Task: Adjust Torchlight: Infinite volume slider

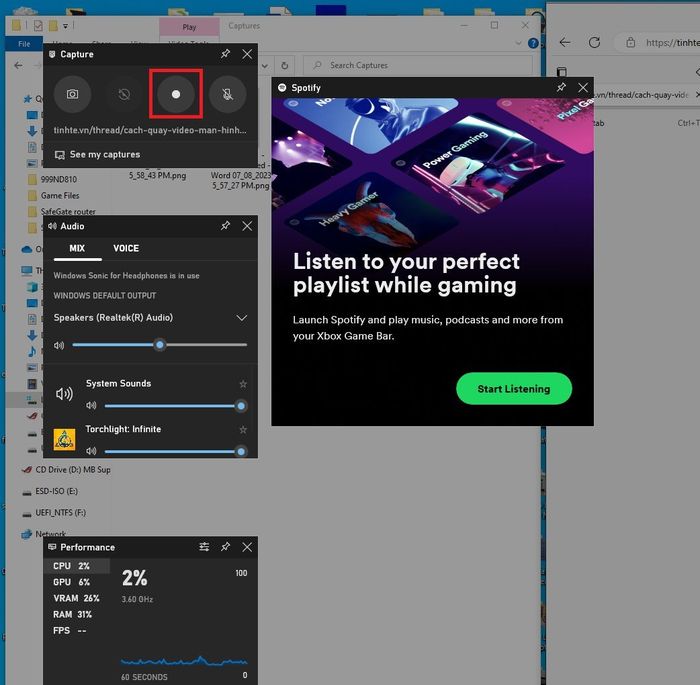Action: click(175, 451)
